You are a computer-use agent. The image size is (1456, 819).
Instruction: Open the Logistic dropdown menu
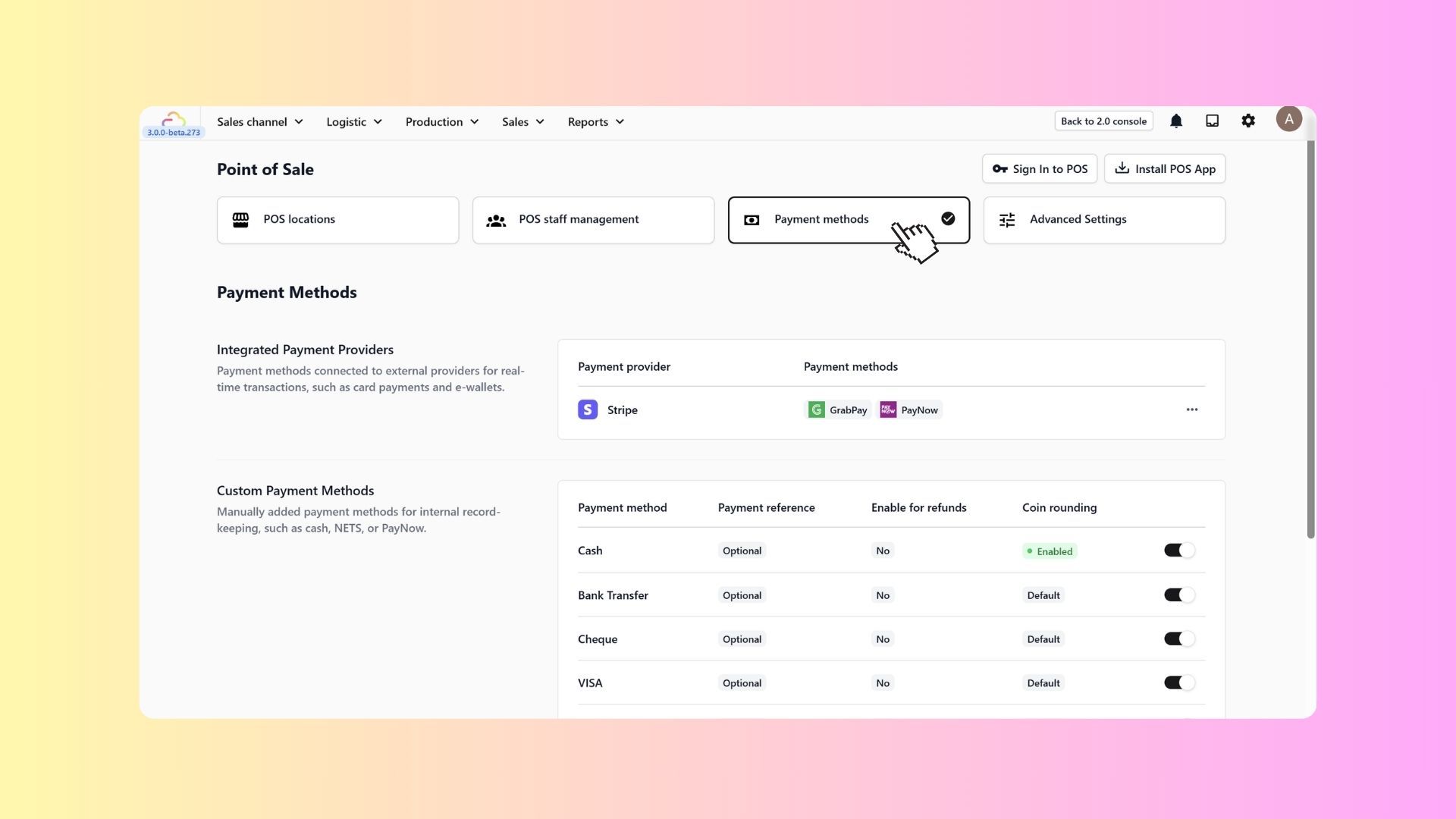[x=354, y=122]
